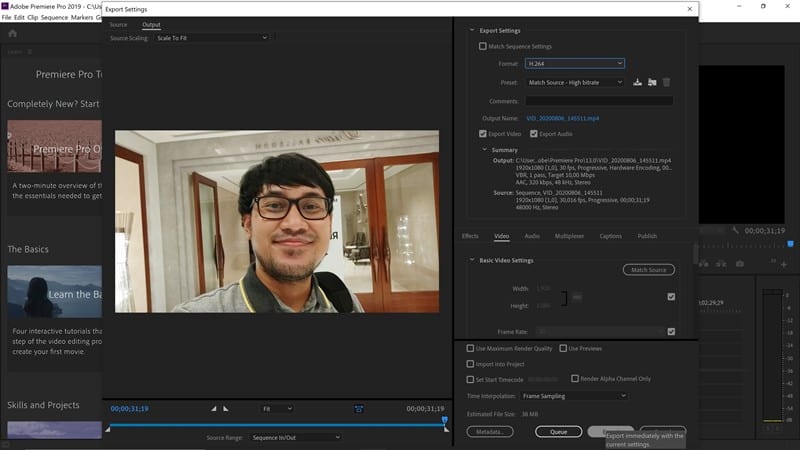Click the Import Preset icon

[x=652, y=82]
